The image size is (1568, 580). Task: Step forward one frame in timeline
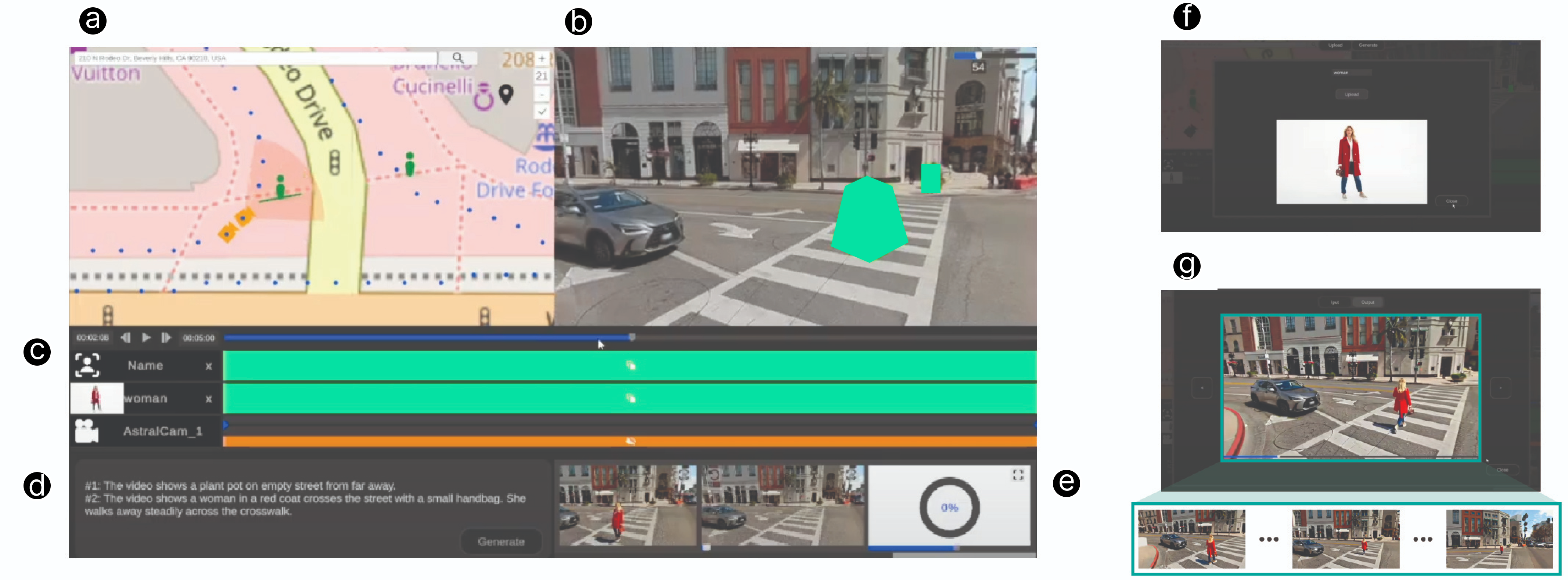(x=166, y=337)
